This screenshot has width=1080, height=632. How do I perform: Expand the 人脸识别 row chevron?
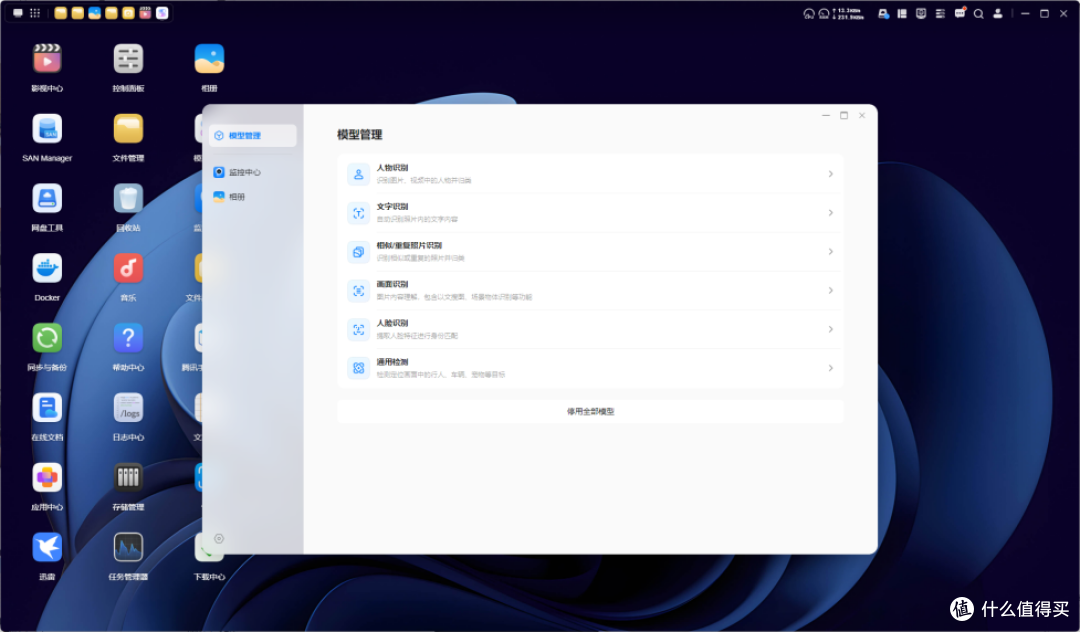(831, 329)
